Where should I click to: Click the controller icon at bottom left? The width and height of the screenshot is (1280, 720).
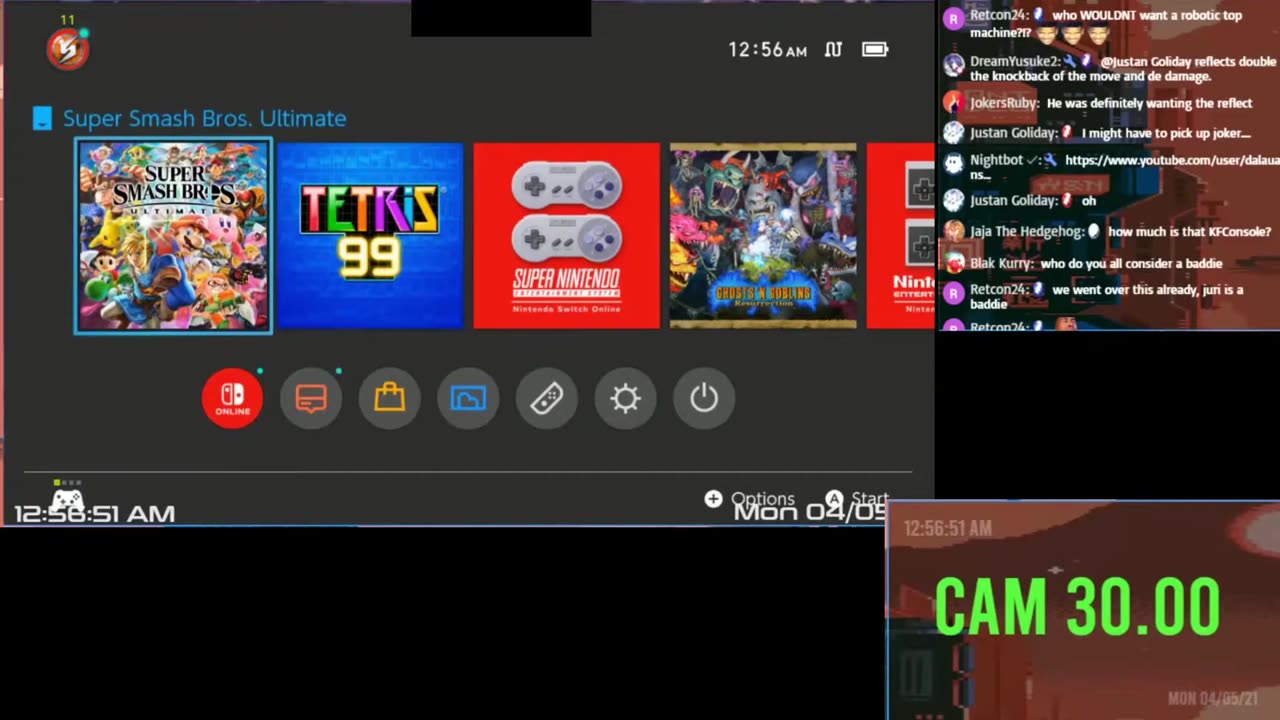click(x=67, y=498)
